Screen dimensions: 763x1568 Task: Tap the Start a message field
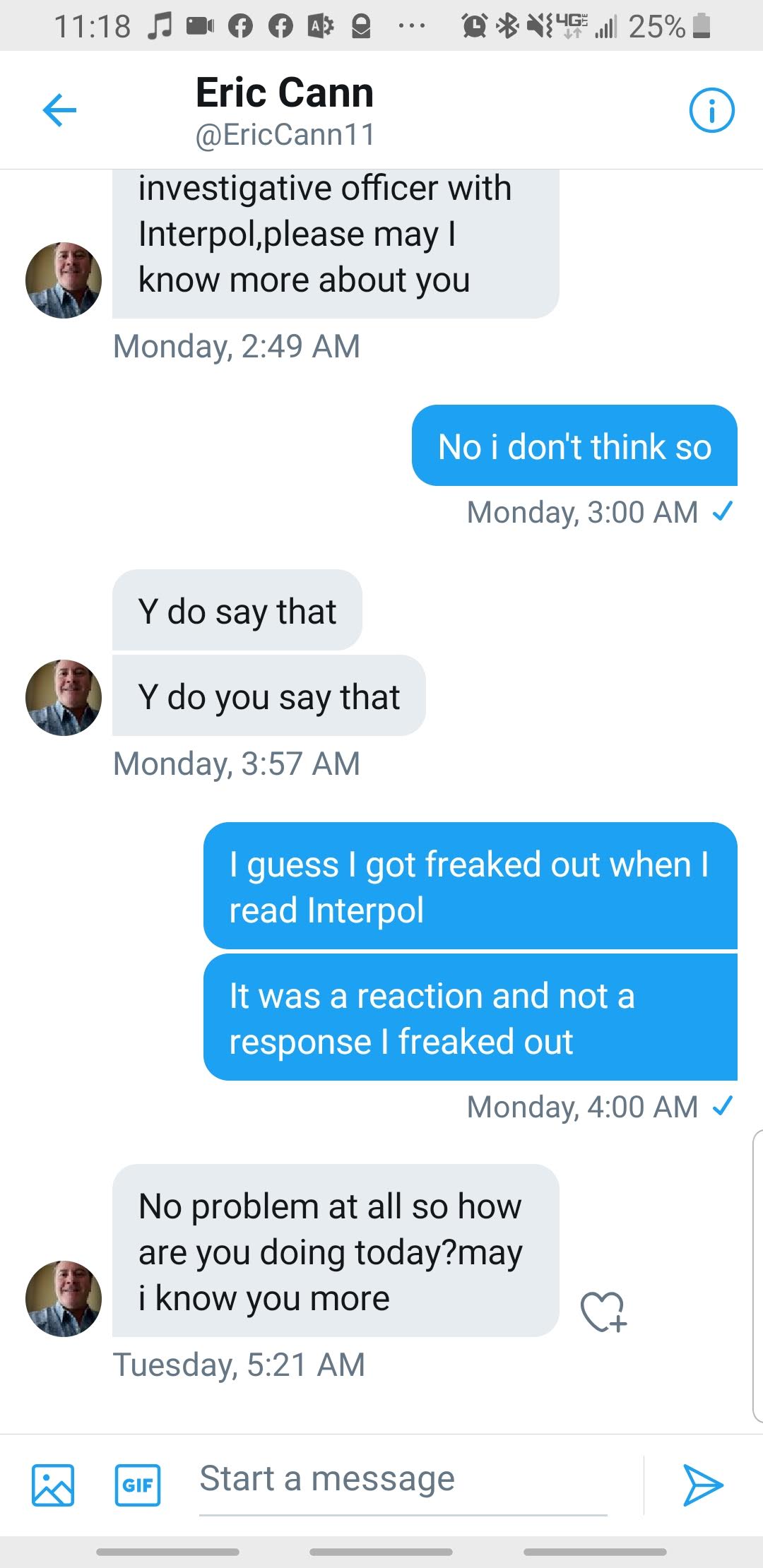point(403,1480)
